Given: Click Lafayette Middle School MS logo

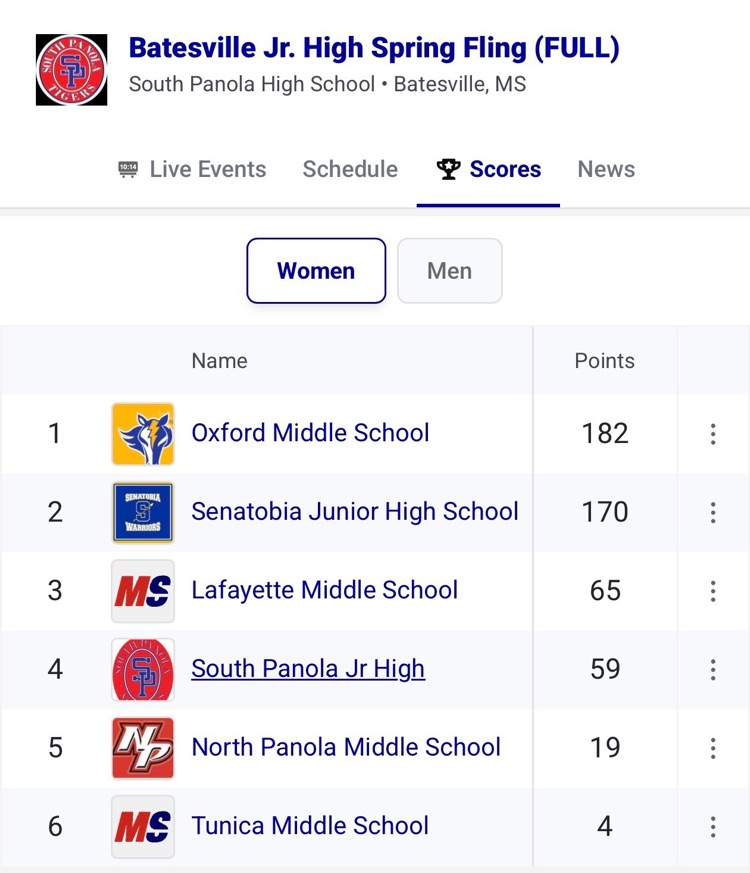Looking at the screenshot, I should point(143,591).
